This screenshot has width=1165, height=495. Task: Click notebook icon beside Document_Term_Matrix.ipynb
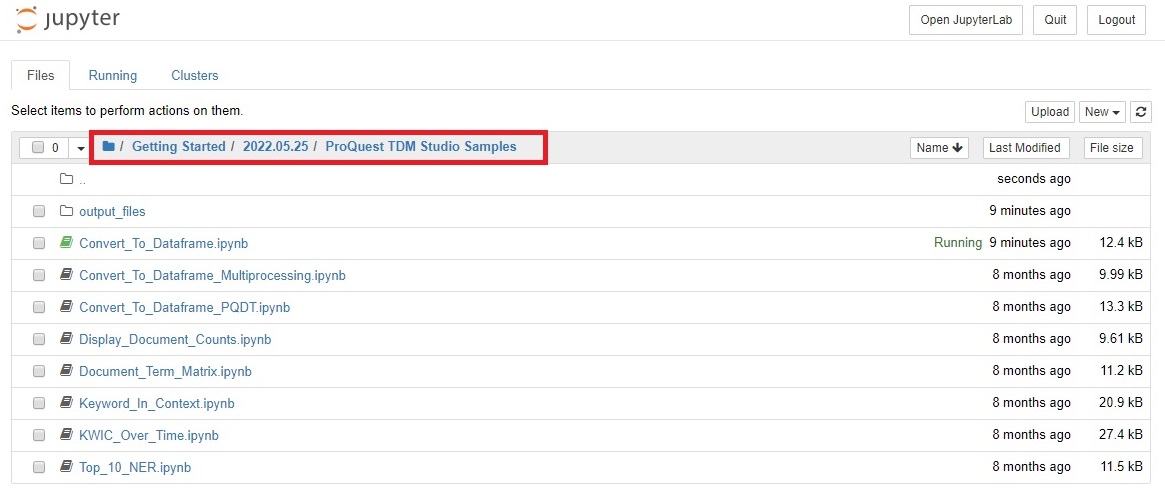tap(67, 371)
